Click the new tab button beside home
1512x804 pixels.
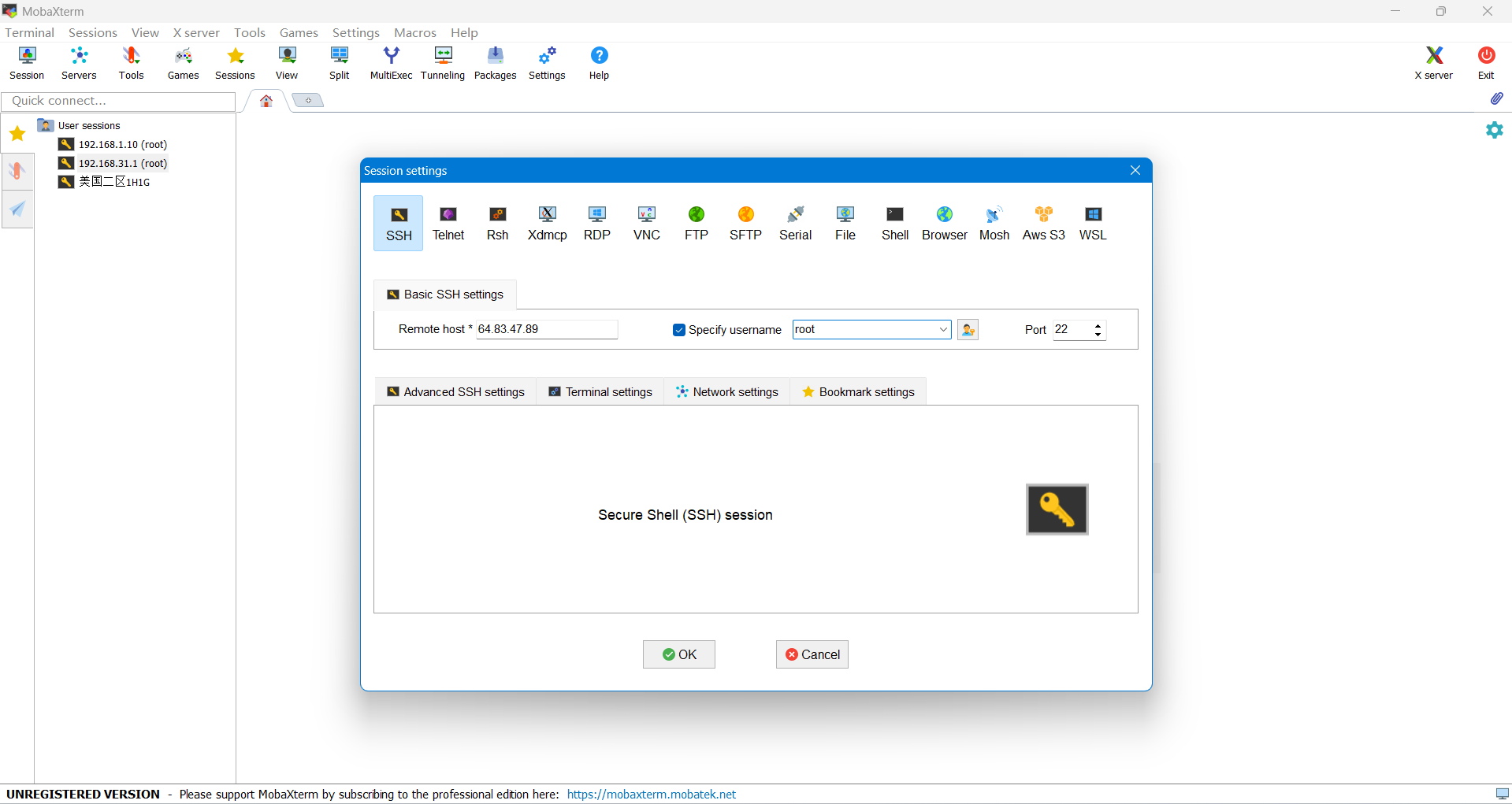(308, 100)
